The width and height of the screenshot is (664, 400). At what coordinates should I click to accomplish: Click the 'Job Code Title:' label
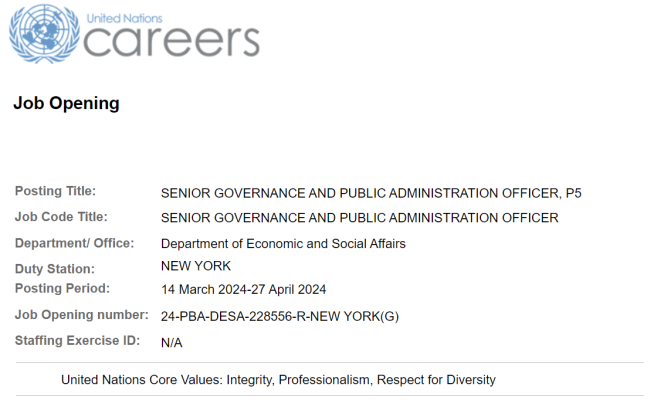(61, 217)
